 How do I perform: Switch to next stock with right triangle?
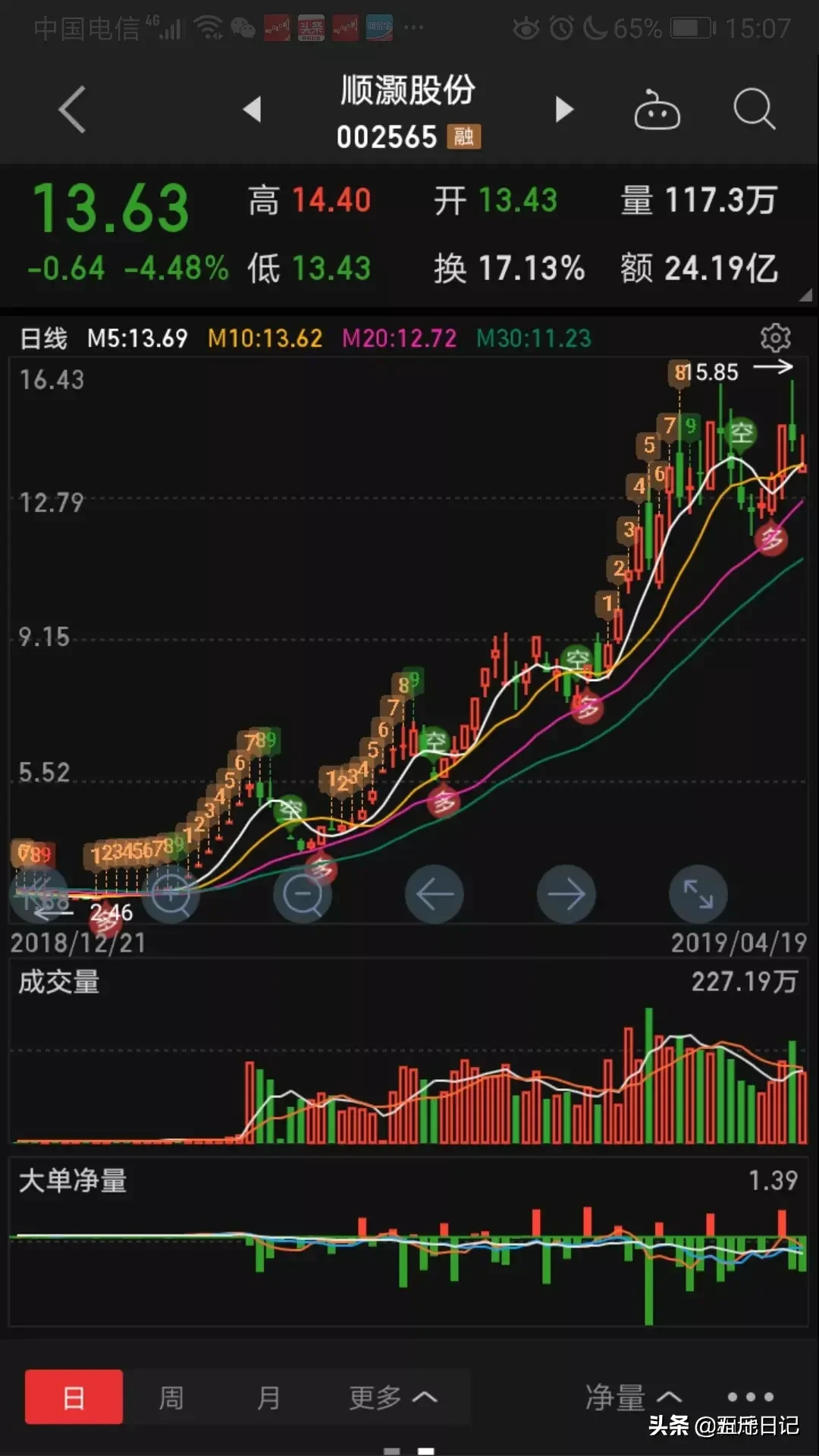pos(564,109)
